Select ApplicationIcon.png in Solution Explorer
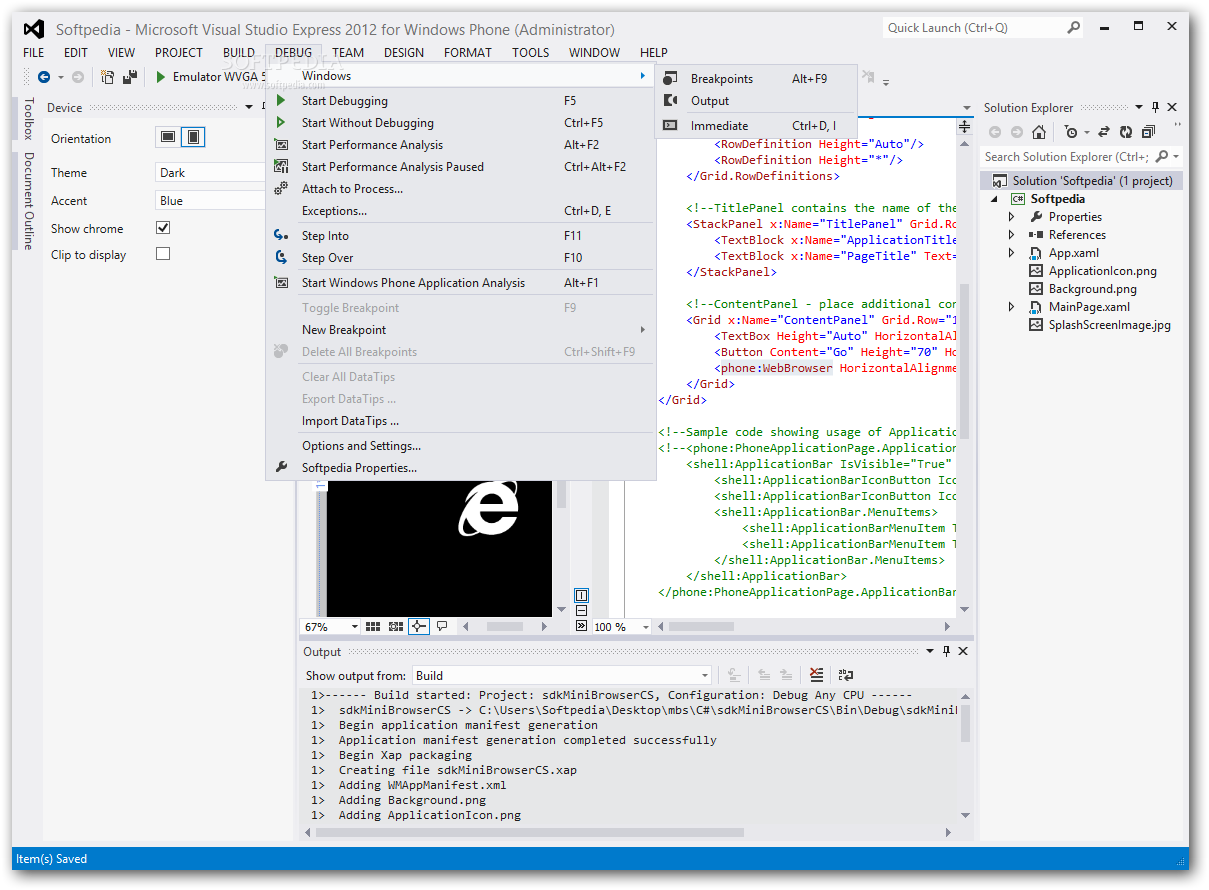This screenshot has width=1209, height=890. click(1102, 271)
